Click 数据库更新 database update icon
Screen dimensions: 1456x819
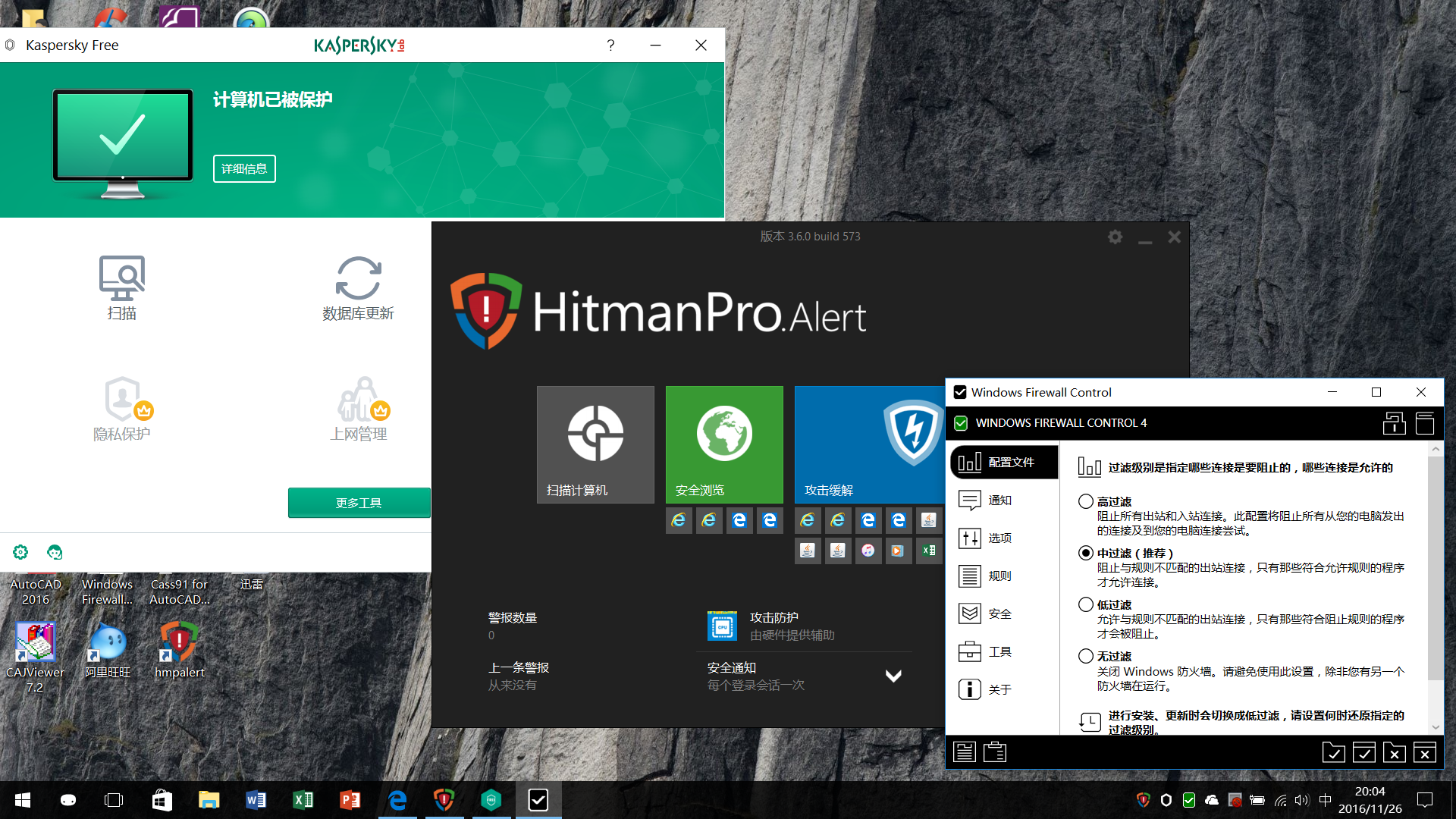coord(358,288)
